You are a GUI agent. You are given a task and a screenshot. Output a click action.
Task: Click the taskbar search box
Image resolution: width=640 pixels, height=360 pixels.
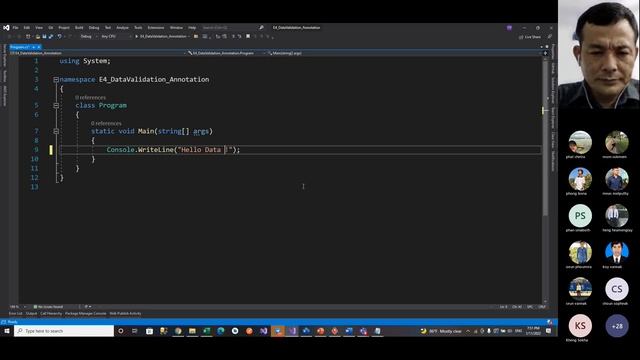tap(64, 331)
